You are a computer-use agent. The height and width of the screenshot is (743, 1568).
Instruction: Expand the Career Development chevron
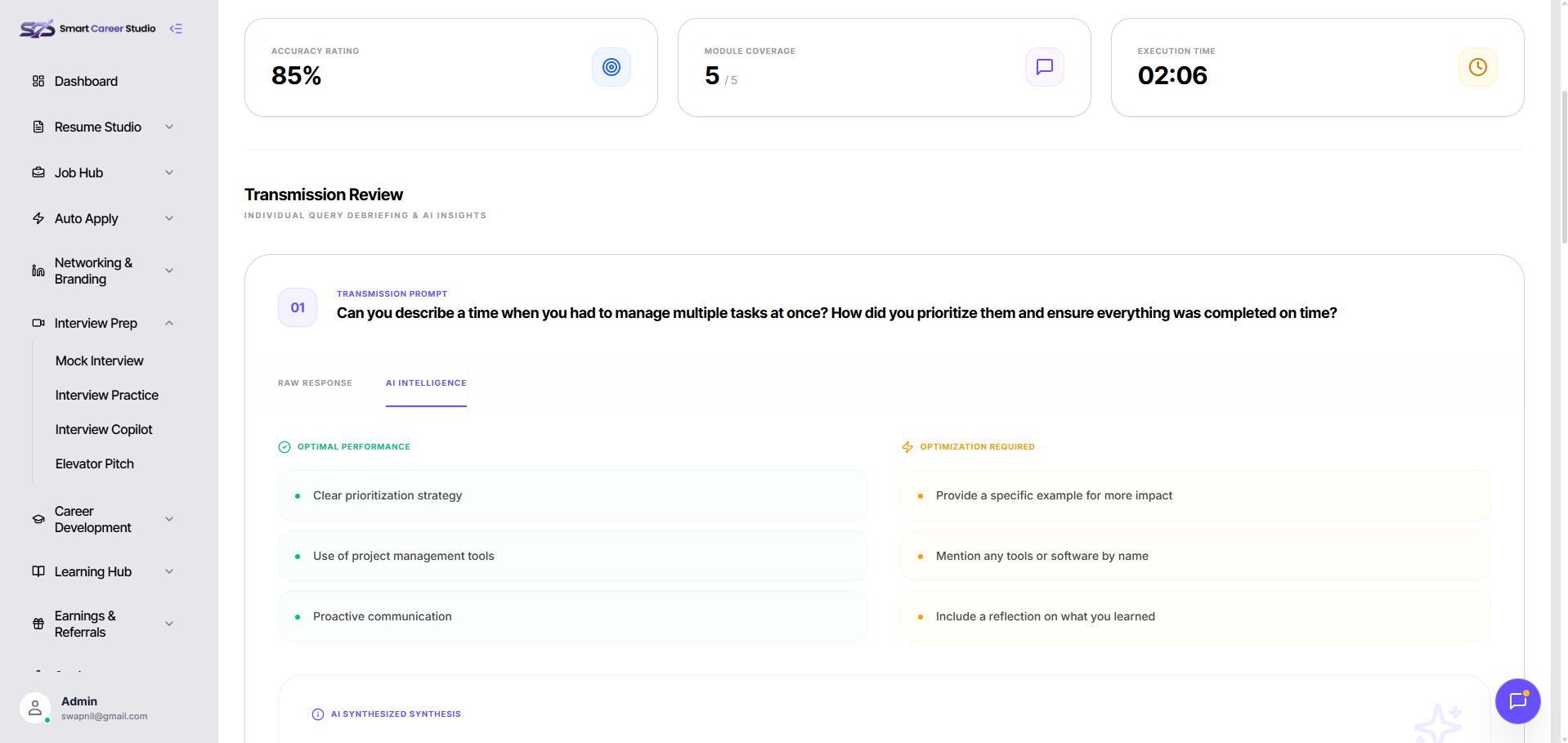(169, 519)
